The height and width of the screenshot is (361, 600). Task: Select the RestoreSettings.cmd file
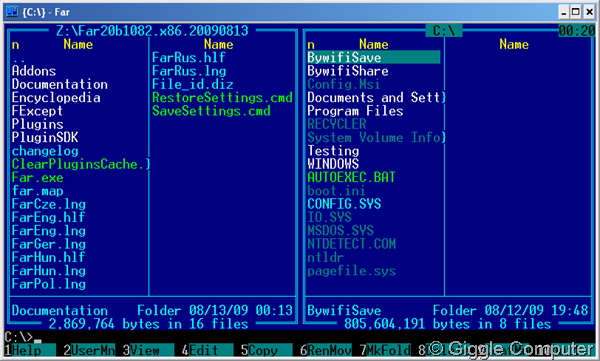point(222,98)
